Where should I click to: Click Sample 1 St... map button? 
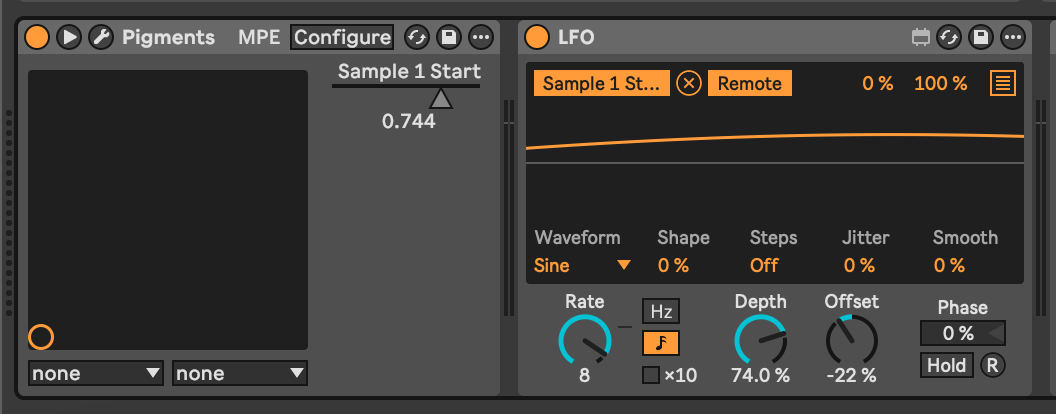pos(602,83)
